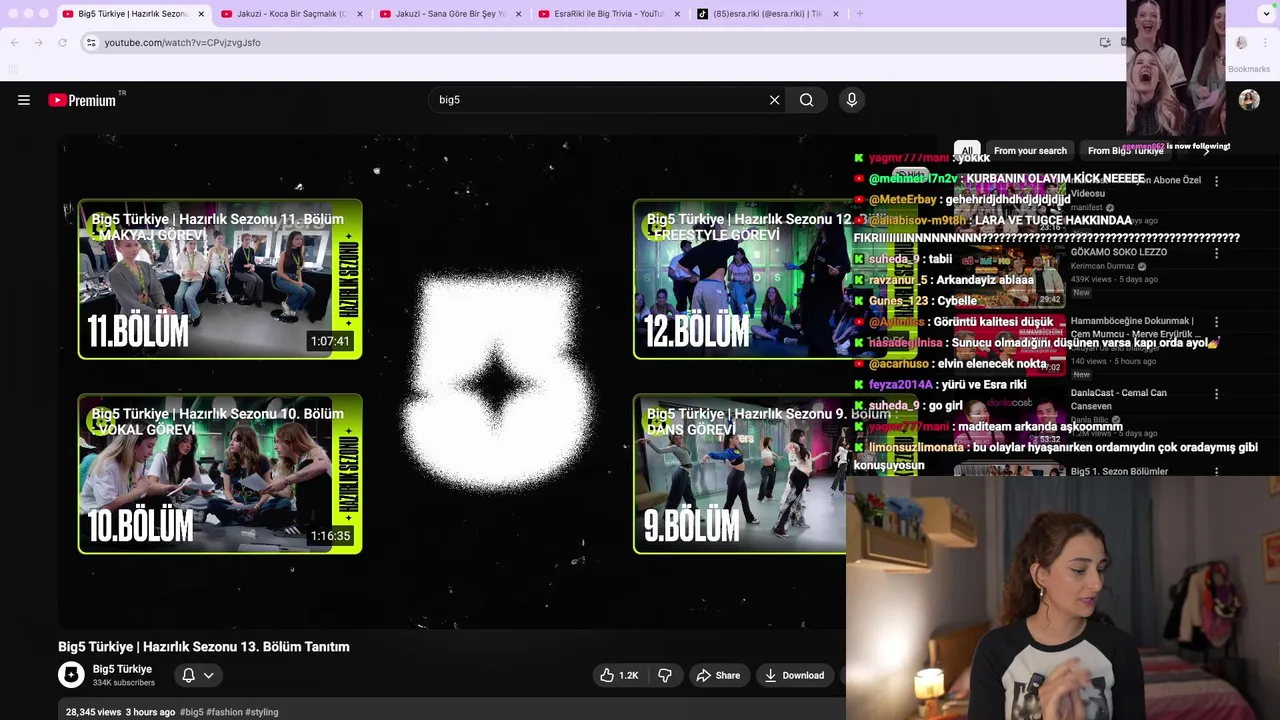
Task: Open a new browser tab with the plus
Action: (x=859, y=14)
